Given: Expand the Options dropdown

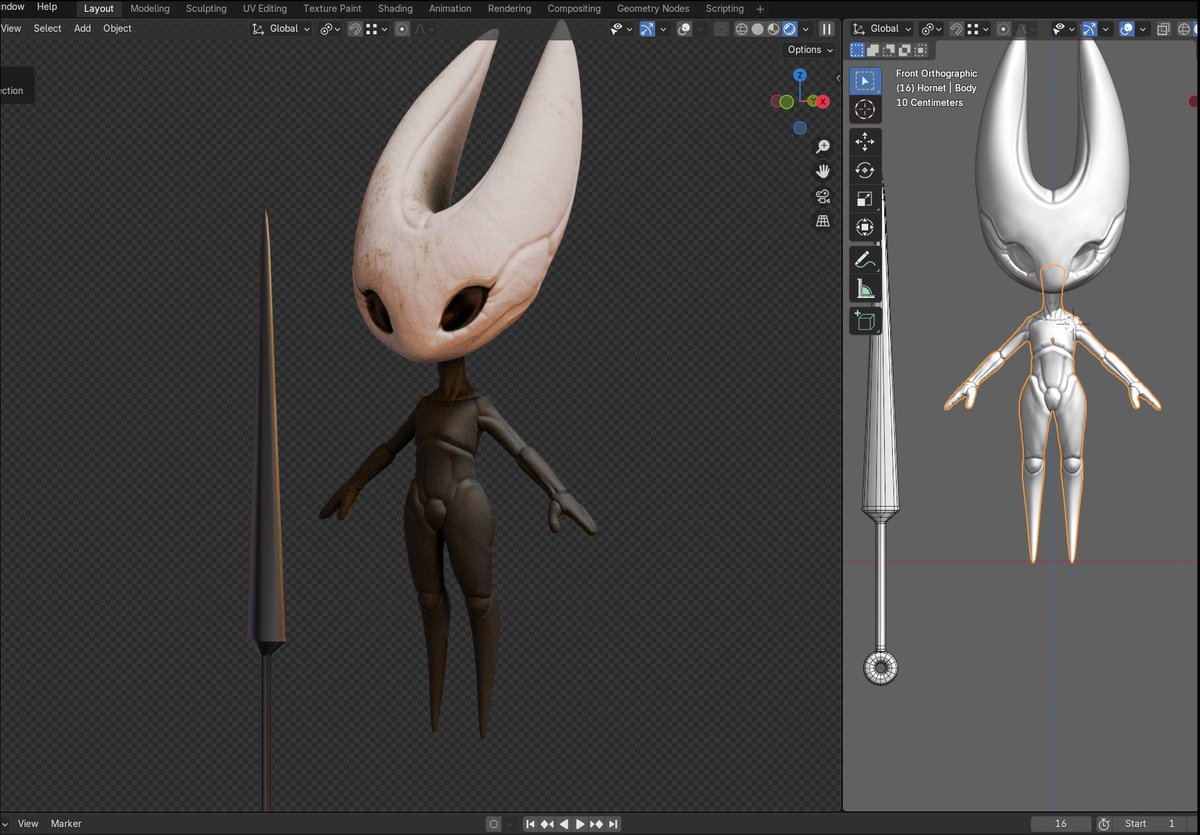Looking at the screenshot, I should (x=810, y=50).
